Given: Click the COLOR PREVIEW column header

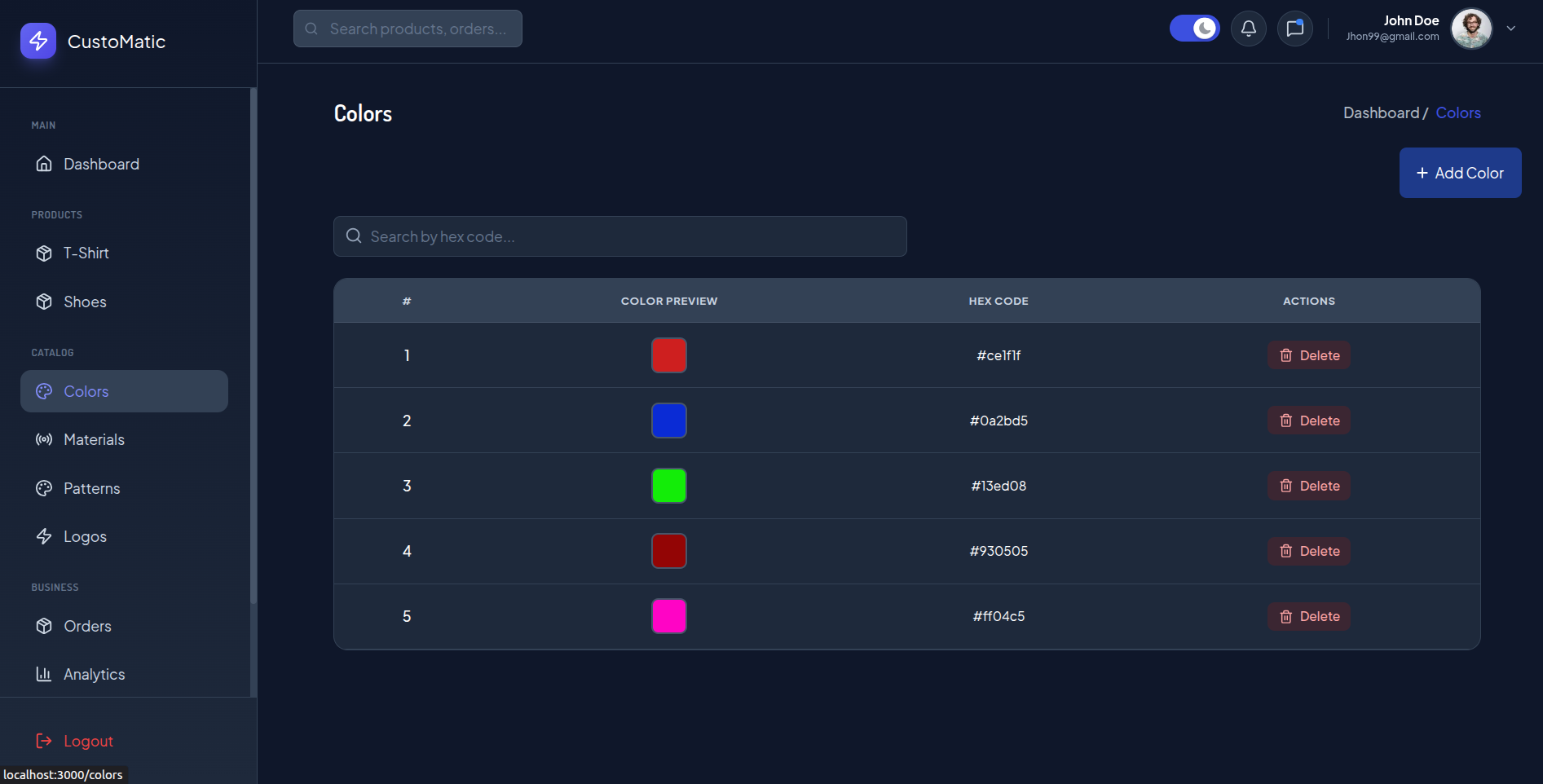Looking at the screenshot, I should point(669,301).
